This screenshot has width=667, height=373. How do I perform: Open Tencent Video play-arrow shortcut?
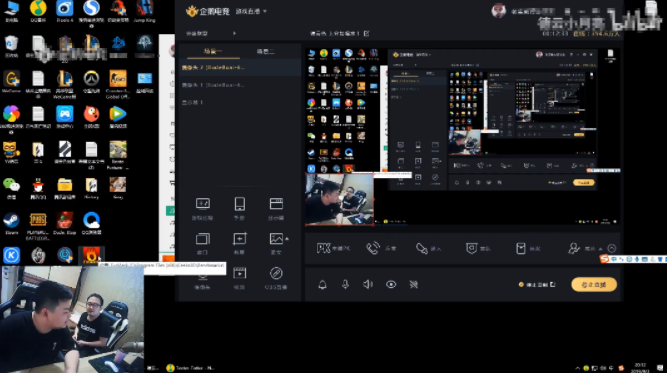pos(118,117)
